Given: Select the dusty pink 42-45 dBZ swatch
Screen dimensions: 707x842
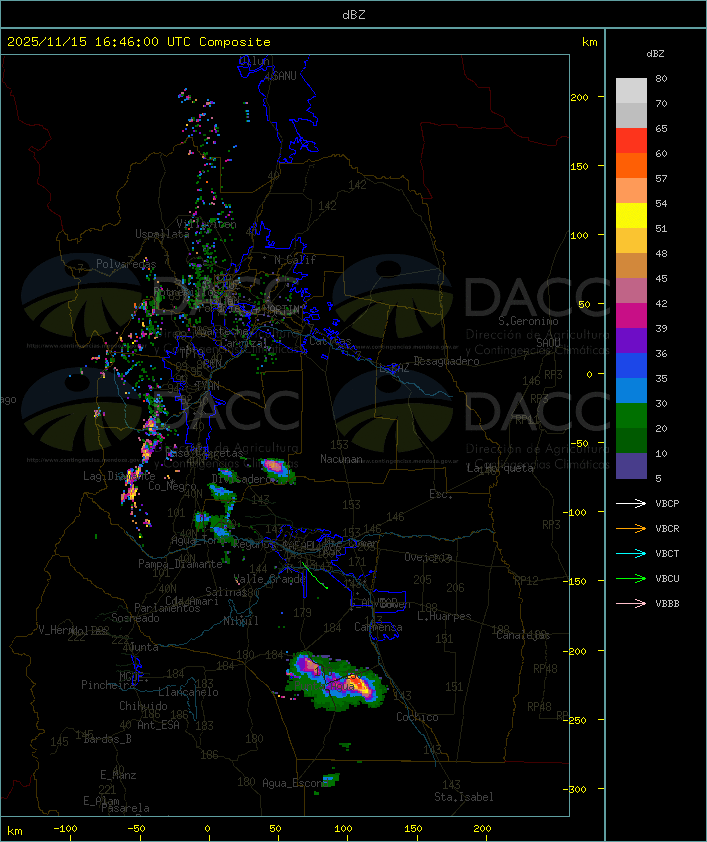Looking at the screenshot, I should [631, 291].
